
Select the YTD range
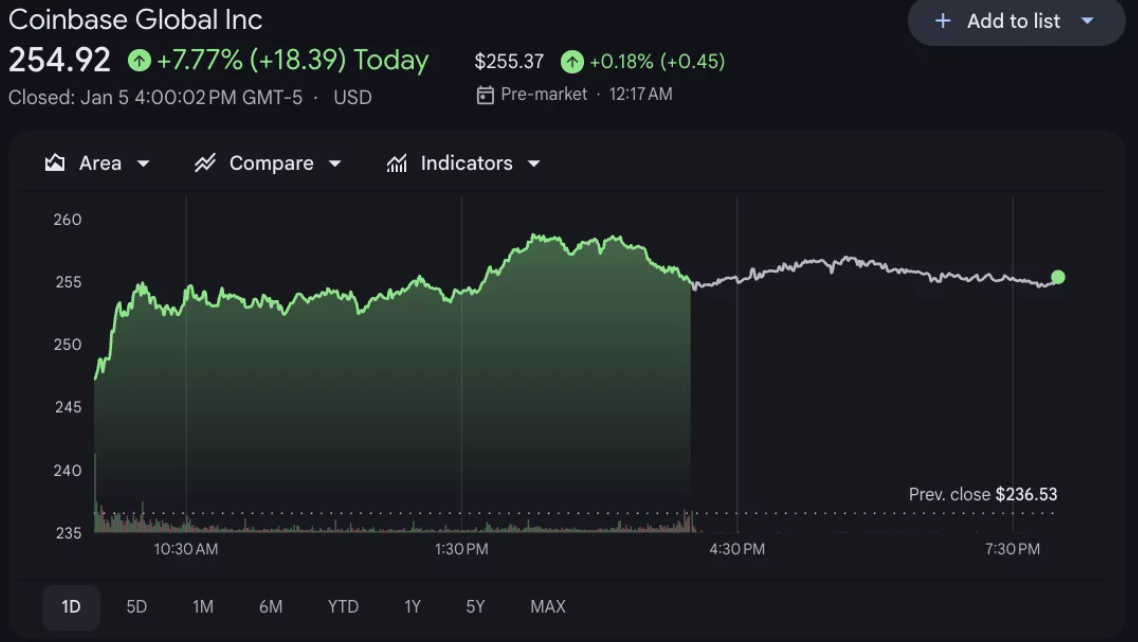click(343, 606)
